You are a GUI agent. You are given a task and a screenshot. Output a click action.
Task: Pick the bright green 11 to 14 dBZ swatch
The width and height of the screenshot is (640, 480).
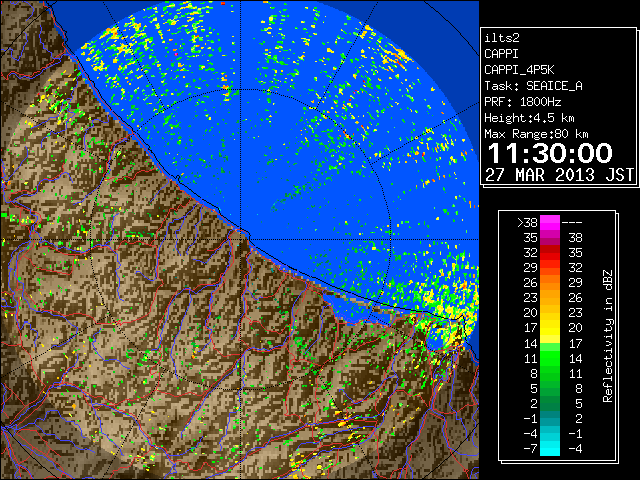(x=550, y=358)
